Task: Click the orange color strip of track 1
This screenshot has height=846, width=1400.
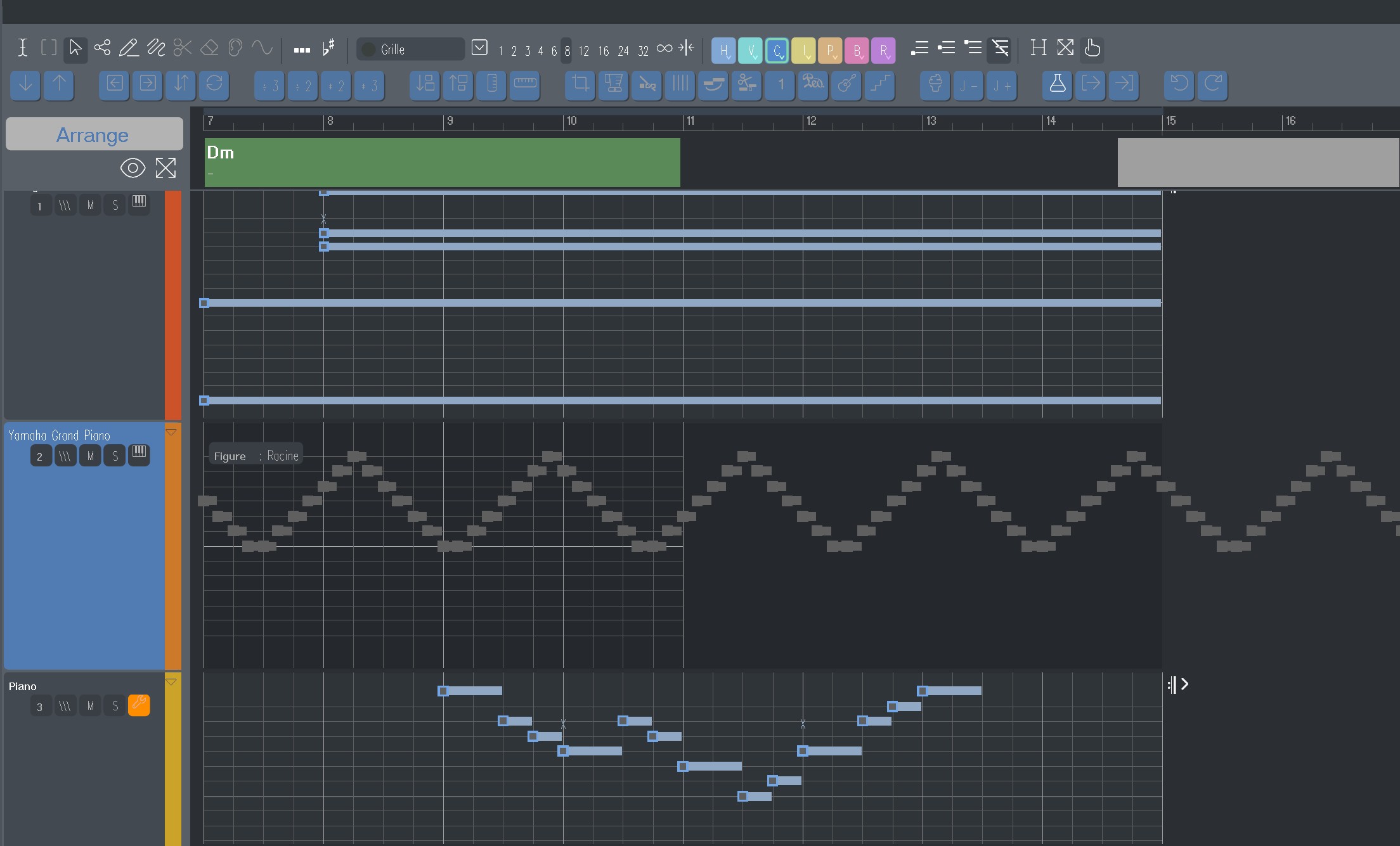Action: [172, 304]
